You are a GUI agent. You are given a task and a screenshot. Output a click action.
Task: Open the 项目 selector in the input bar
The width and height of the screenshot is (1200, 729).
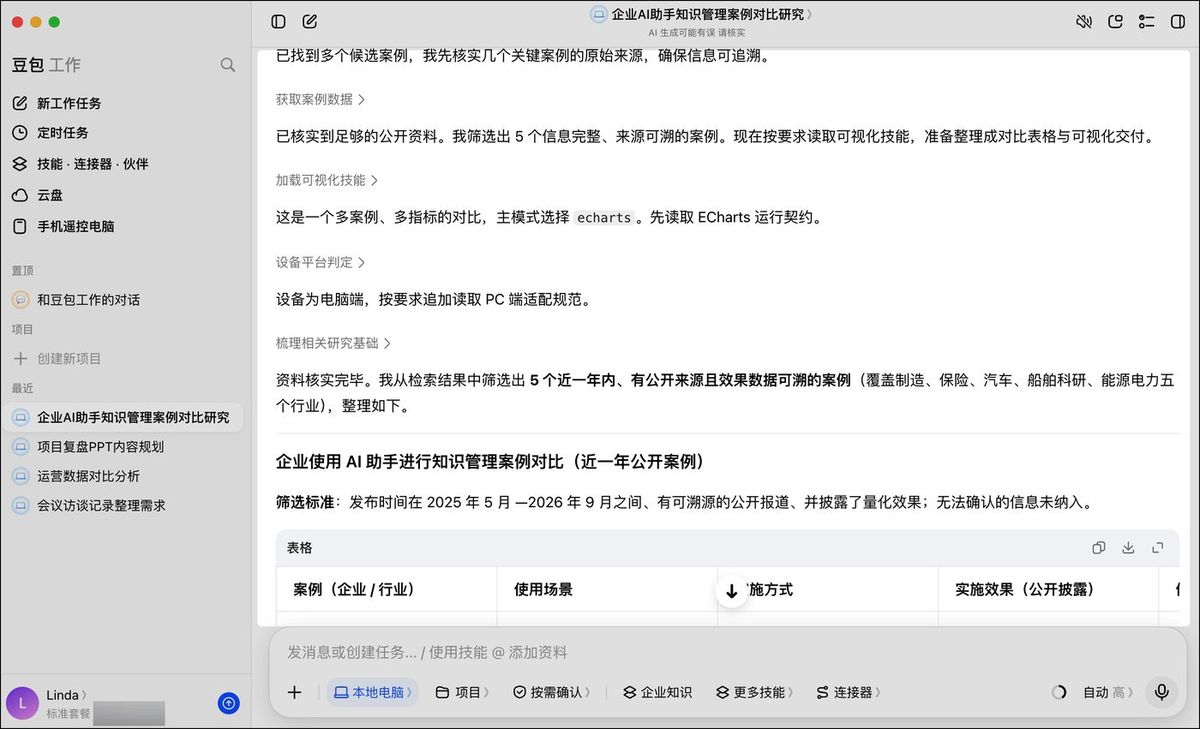(463, 692)
